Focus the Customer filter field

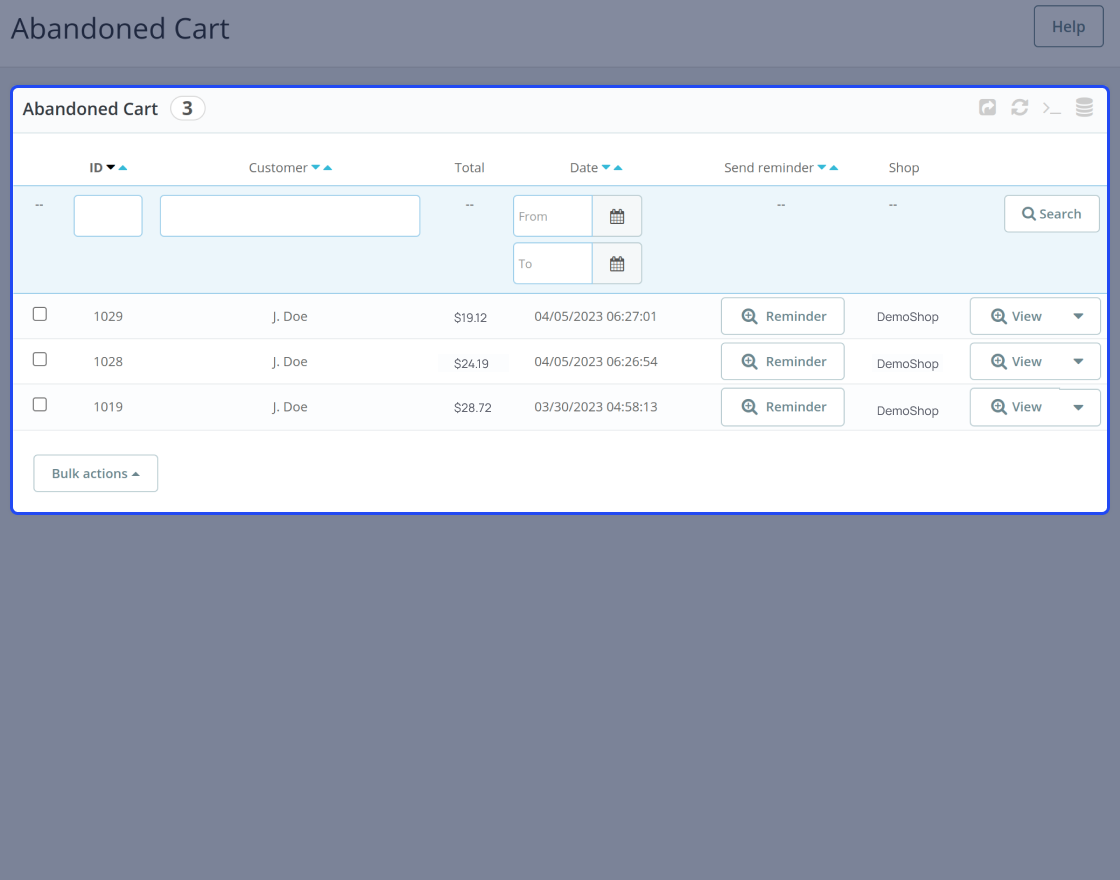pos(290,216)
